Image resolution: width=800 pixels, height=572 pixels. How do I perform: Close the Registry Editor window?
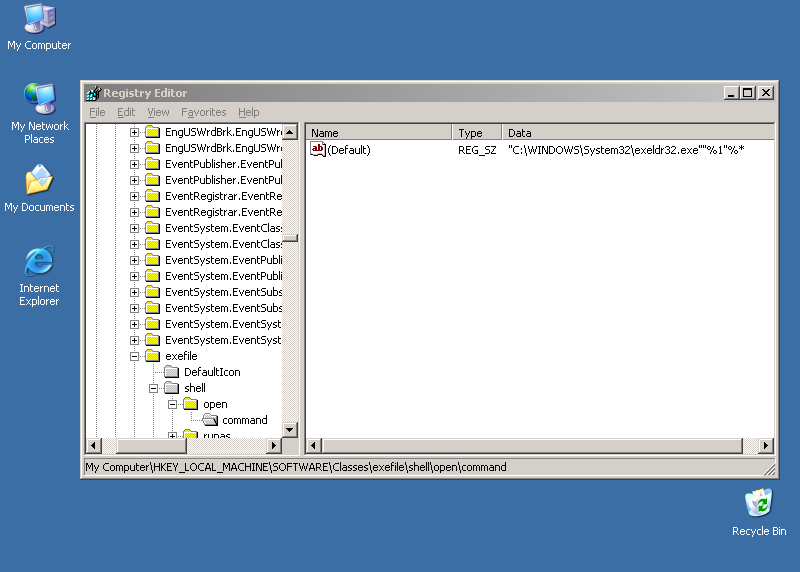click(x=766, y=93)
